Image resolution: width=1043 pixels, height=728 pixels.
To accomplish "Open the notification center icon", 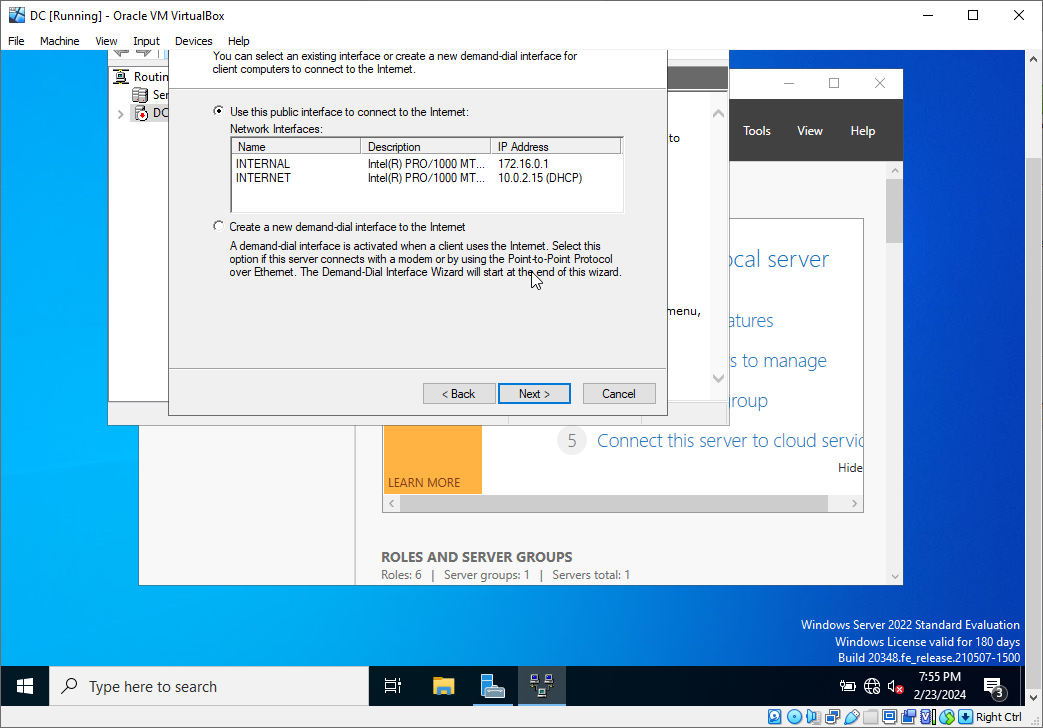I will pyautogui.click(x=994, y=687).
